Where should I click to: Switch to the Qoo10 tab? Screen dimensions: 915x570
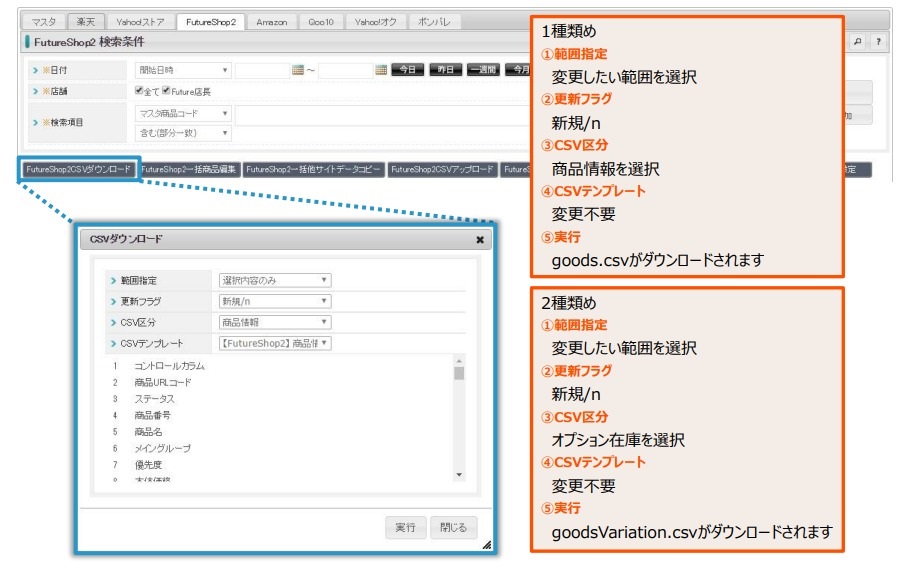coord(321,22)
